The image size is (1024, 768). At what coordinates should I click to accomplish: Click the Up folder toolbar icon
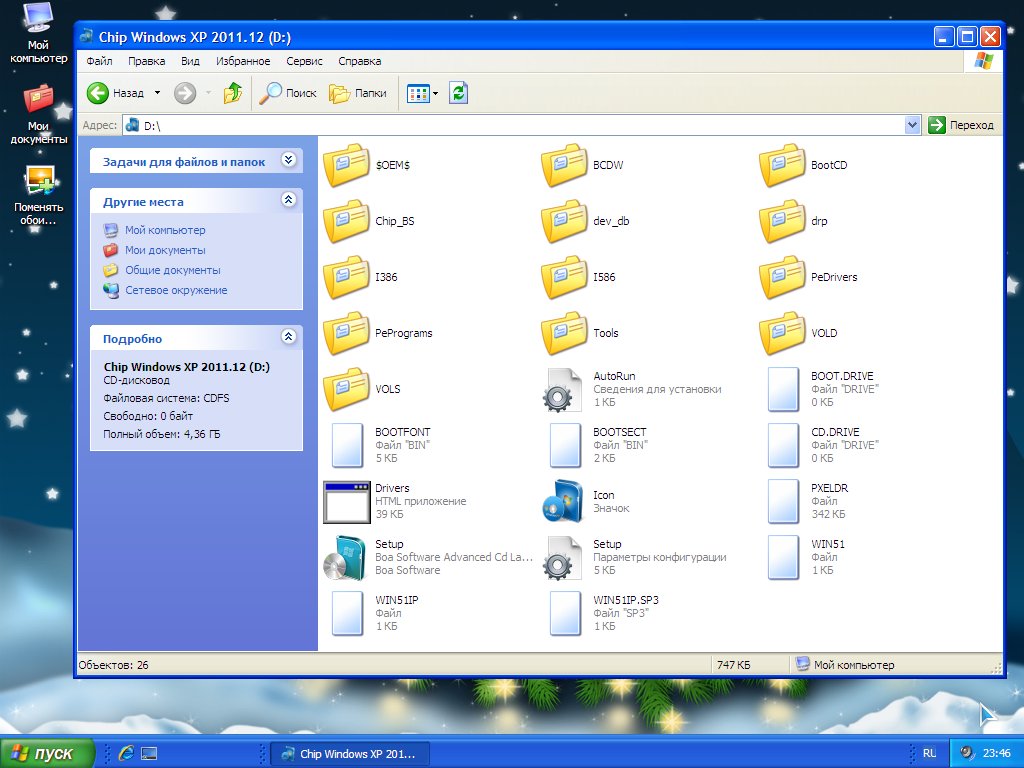click(x=232, y=93)
